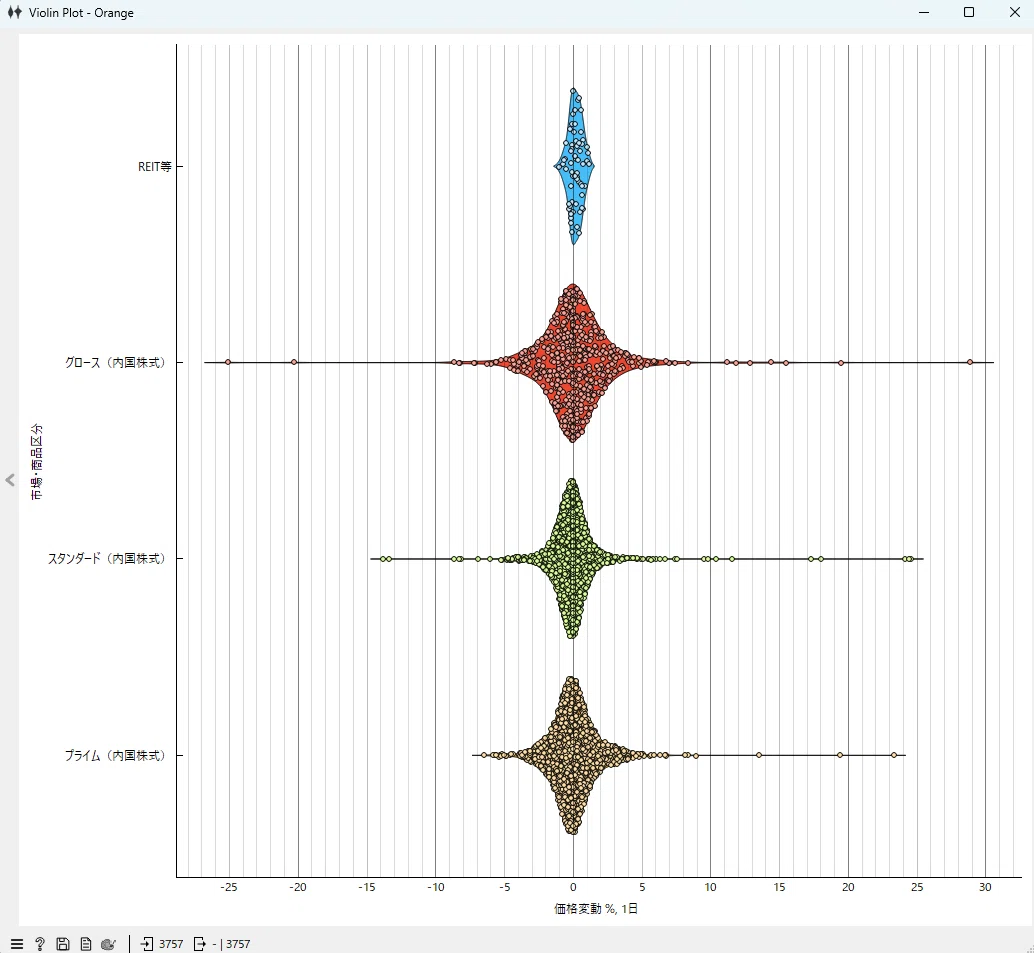This screenshot has height=953, width=1034.
Task: Click the -5 tick label
Action: (x=504, y=887)
